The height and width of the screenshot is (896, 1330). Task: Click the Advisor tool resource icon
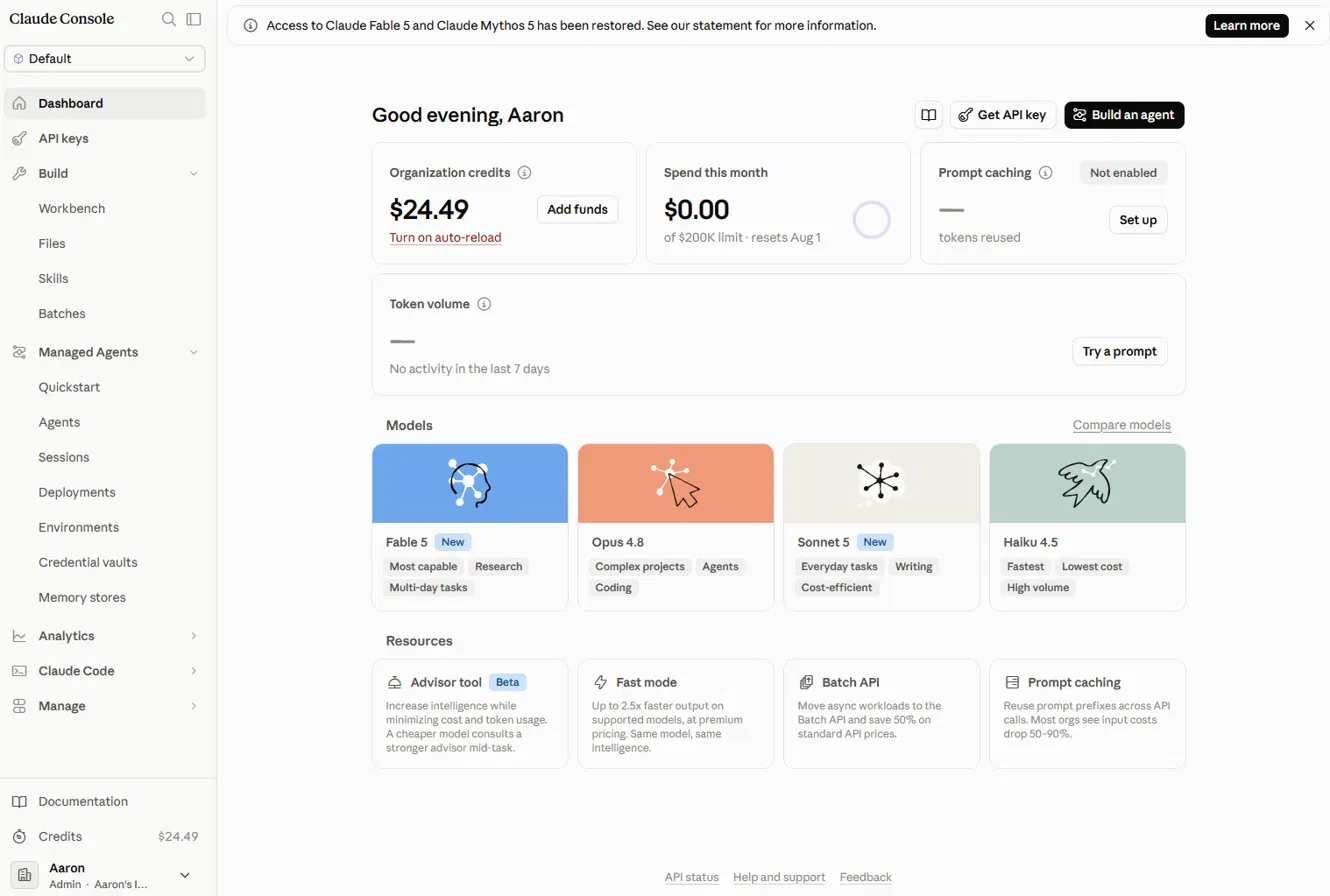395,682
